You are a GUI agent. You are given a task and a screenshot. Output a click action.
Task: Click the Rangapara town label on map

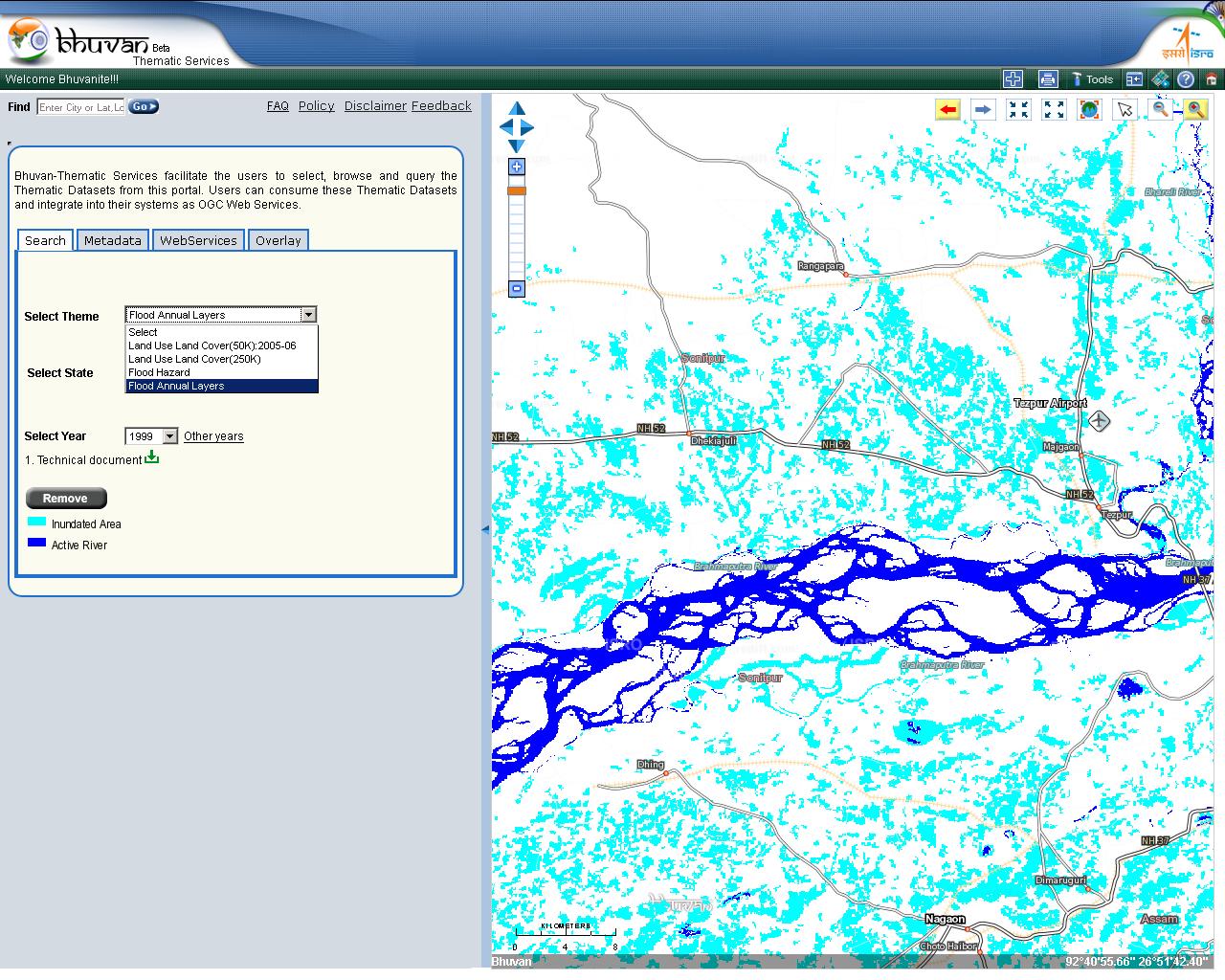[821, 266]
